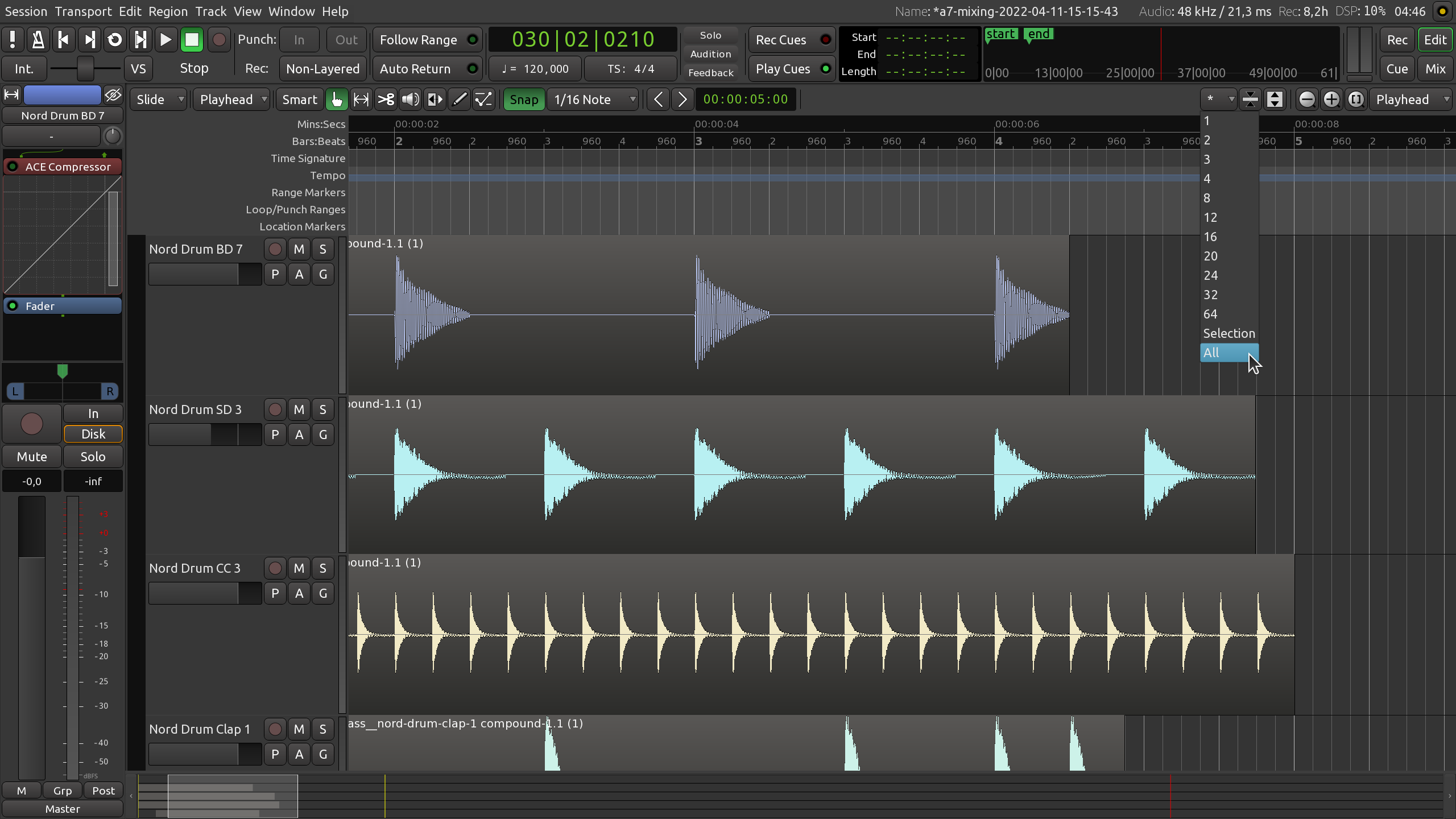The image size is (1456, 819).
Task: Click Zoom to Session icon
Action: [x=1356, y=100]
